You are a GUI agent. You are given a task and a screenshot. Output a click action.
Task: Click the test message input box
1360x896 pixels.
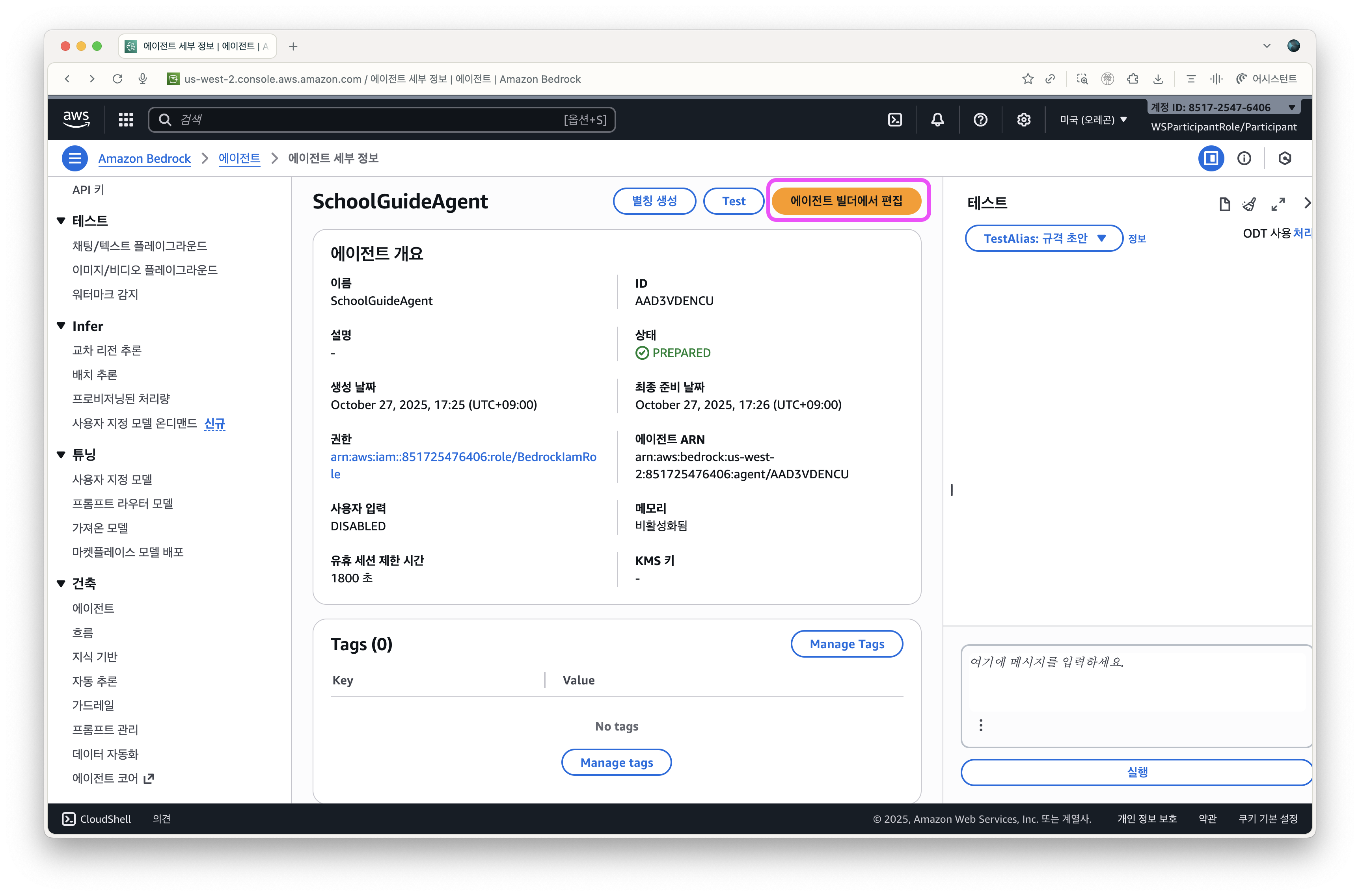point(1136,696)
